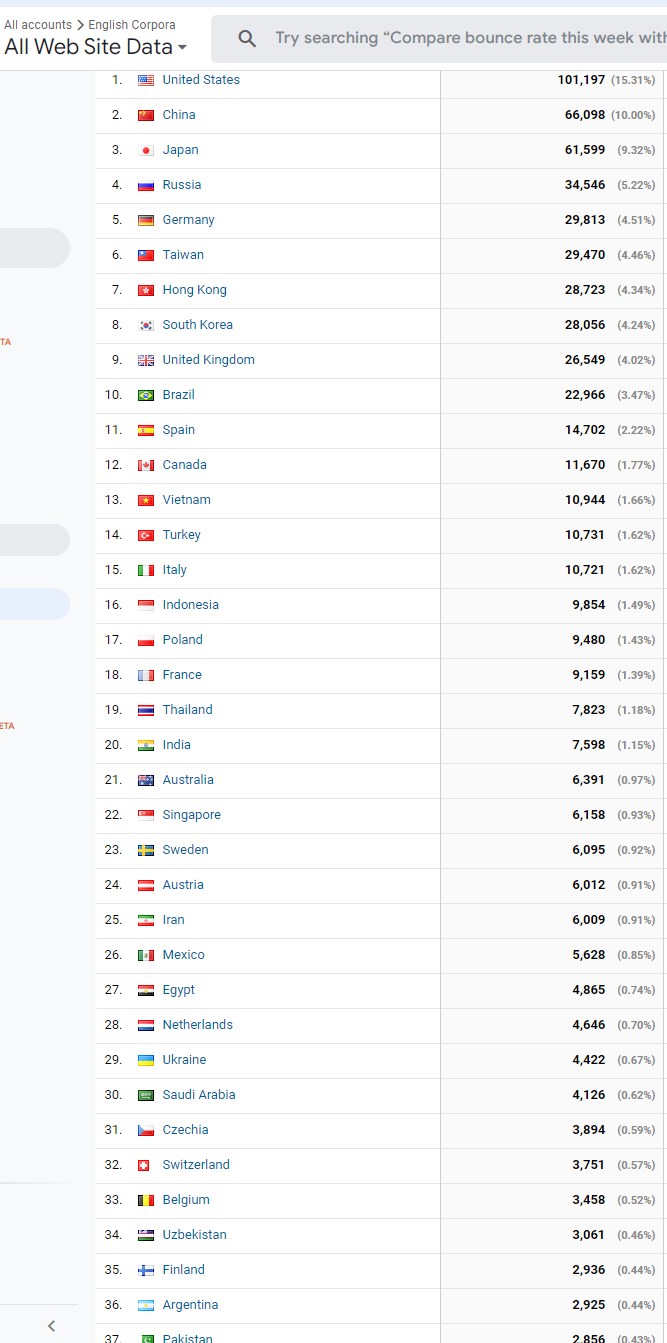Open the India country link
The image size is (667, 1343).
(x=177, y=745)
